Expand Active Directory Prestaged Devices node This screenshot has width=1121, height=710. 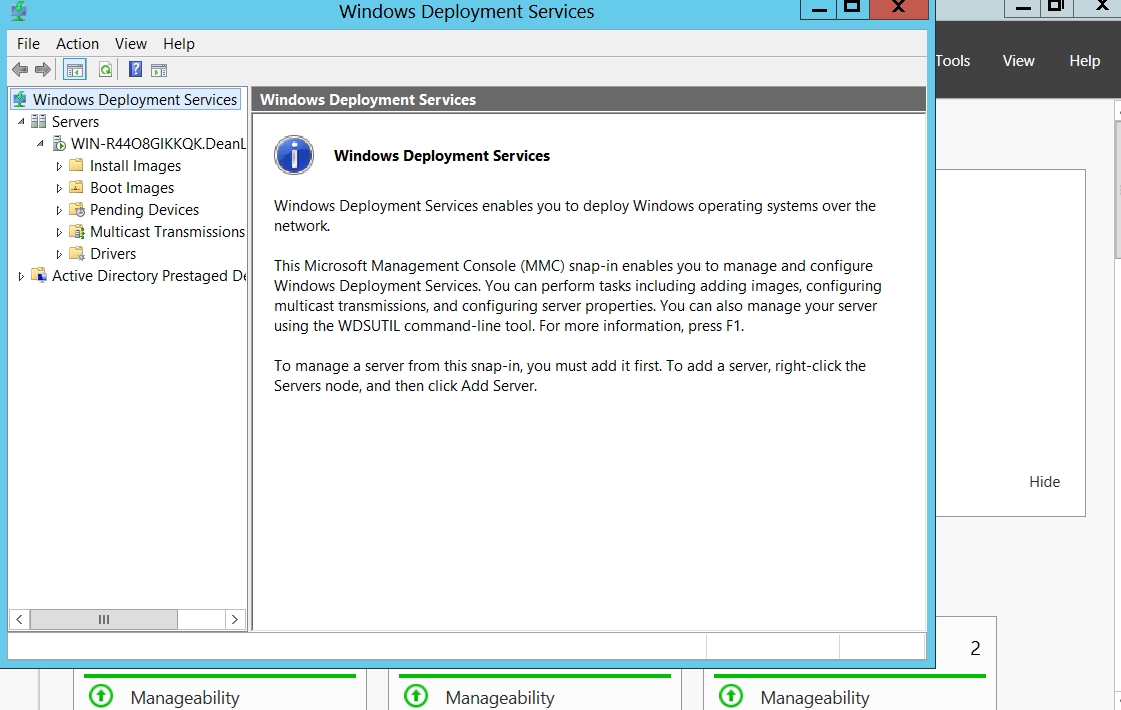pyautogui.click(x=22, y=276)
